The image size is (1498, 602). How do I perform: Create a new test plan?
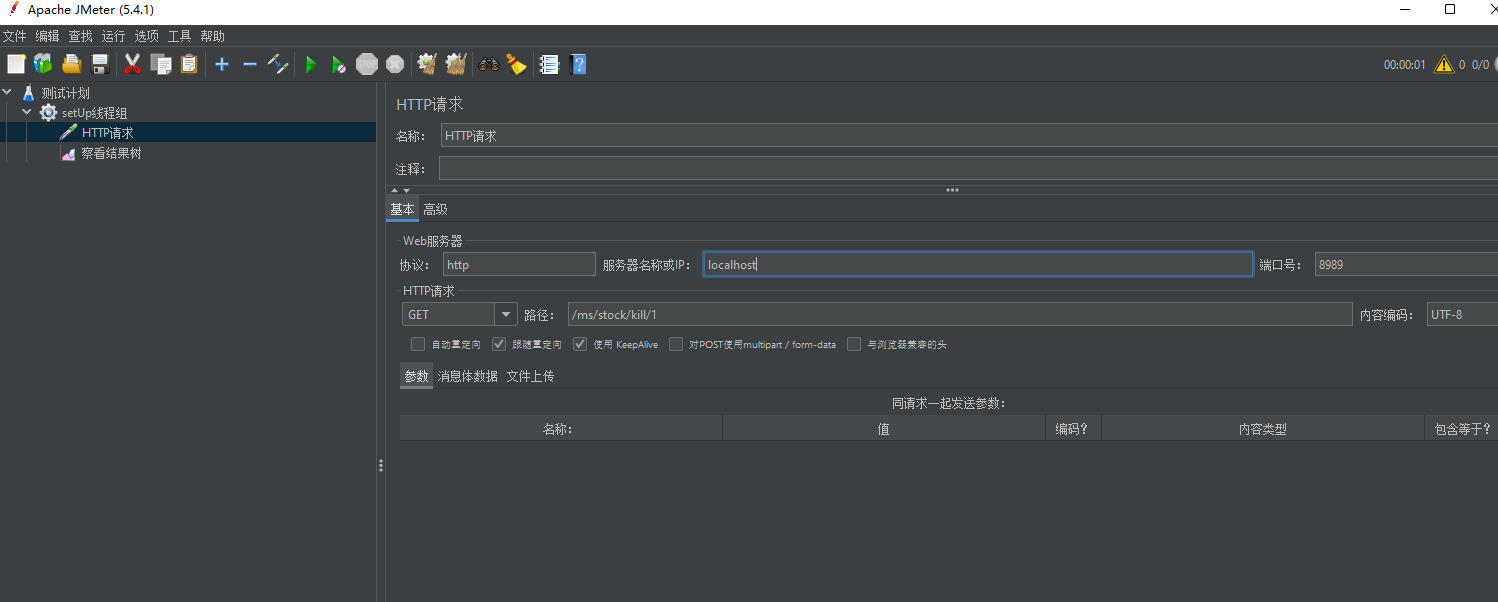(16, 64)
